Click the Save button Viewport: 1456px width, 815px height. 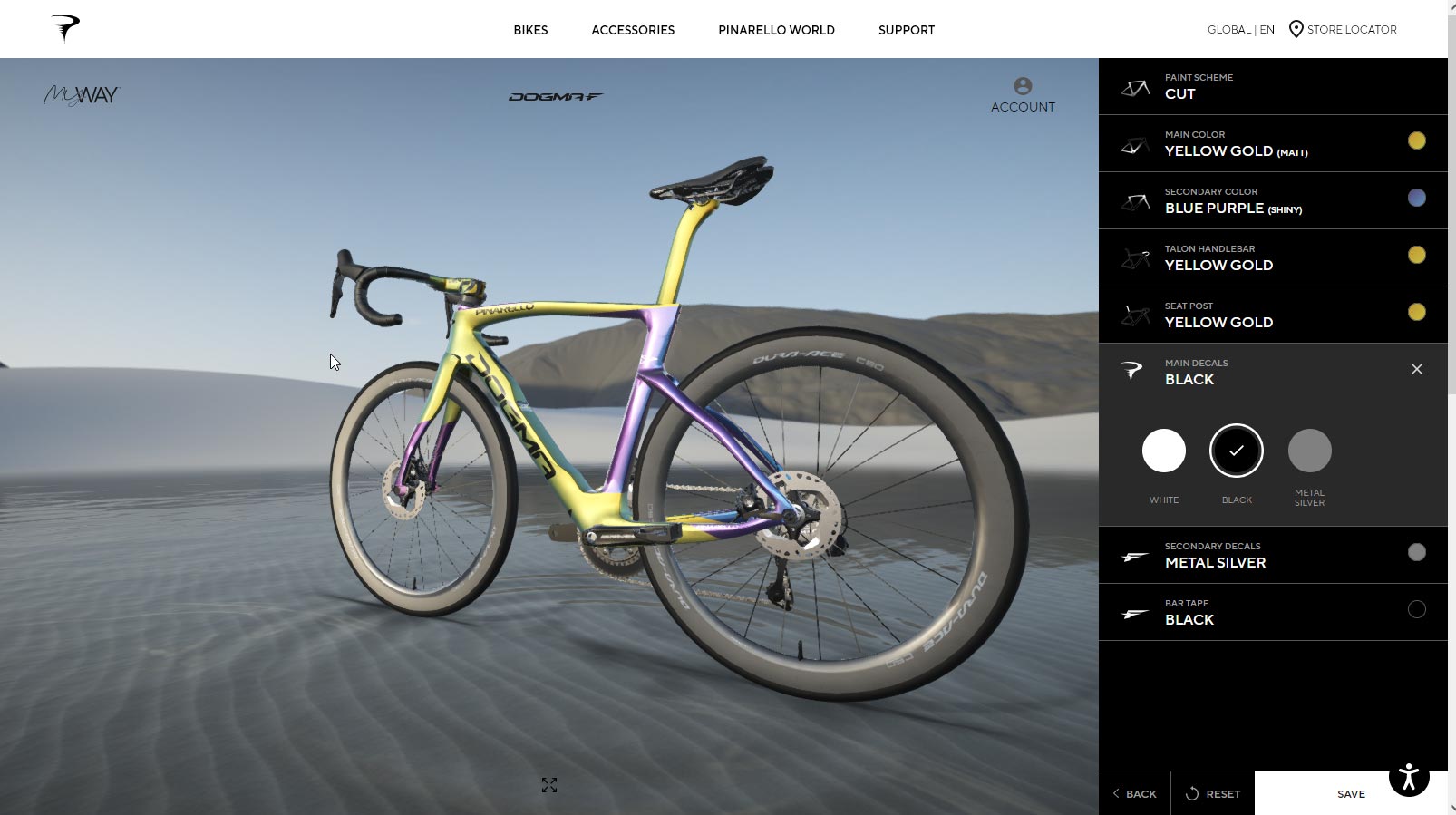1351,793
